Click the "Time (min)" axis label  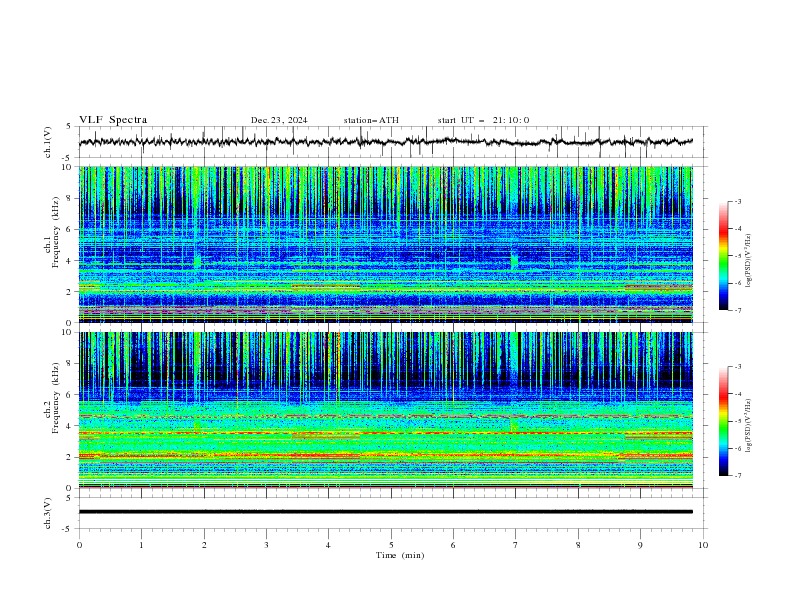pyautogui.click(x=400, y=555)
